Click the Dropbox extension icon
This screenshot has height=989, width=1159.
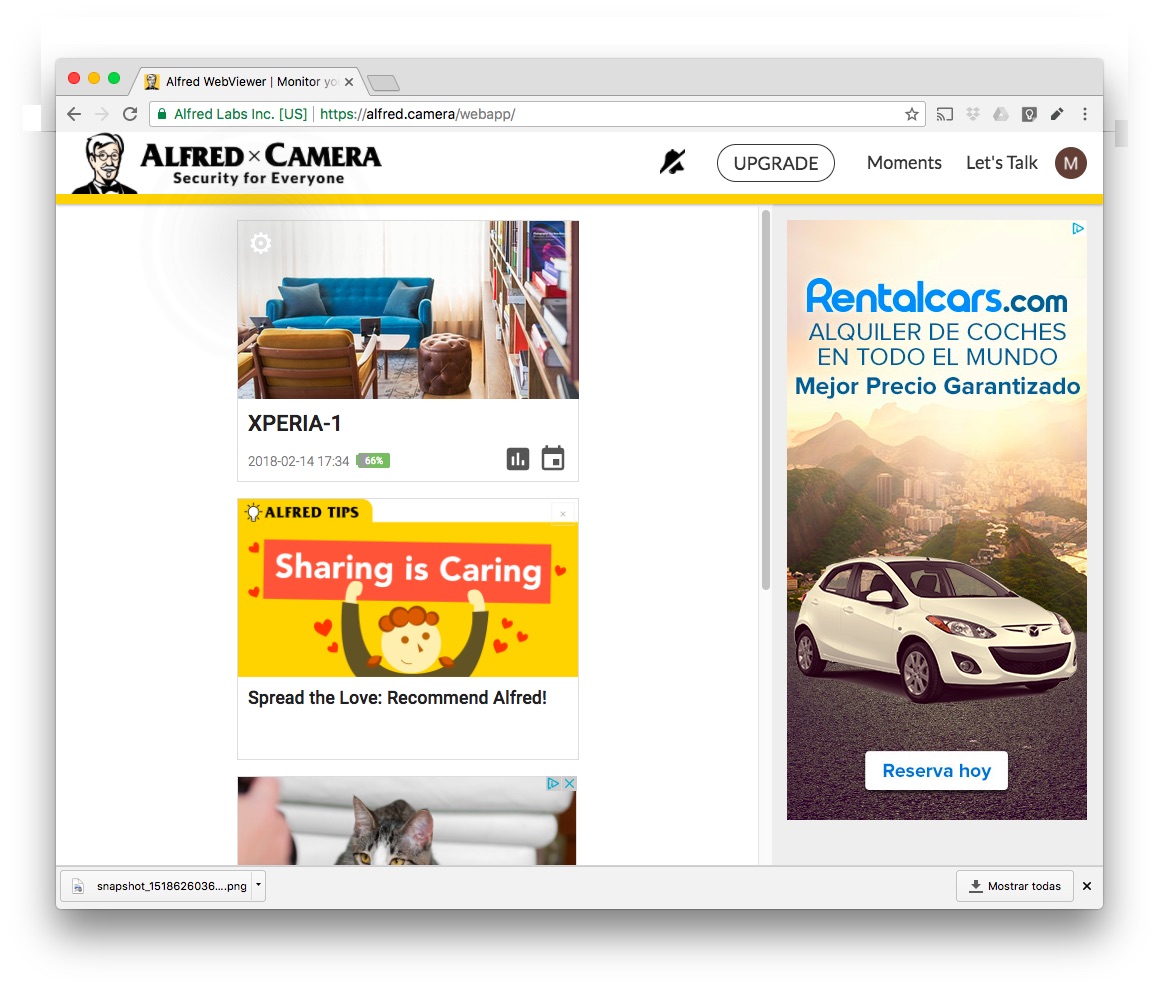[973, 114]
